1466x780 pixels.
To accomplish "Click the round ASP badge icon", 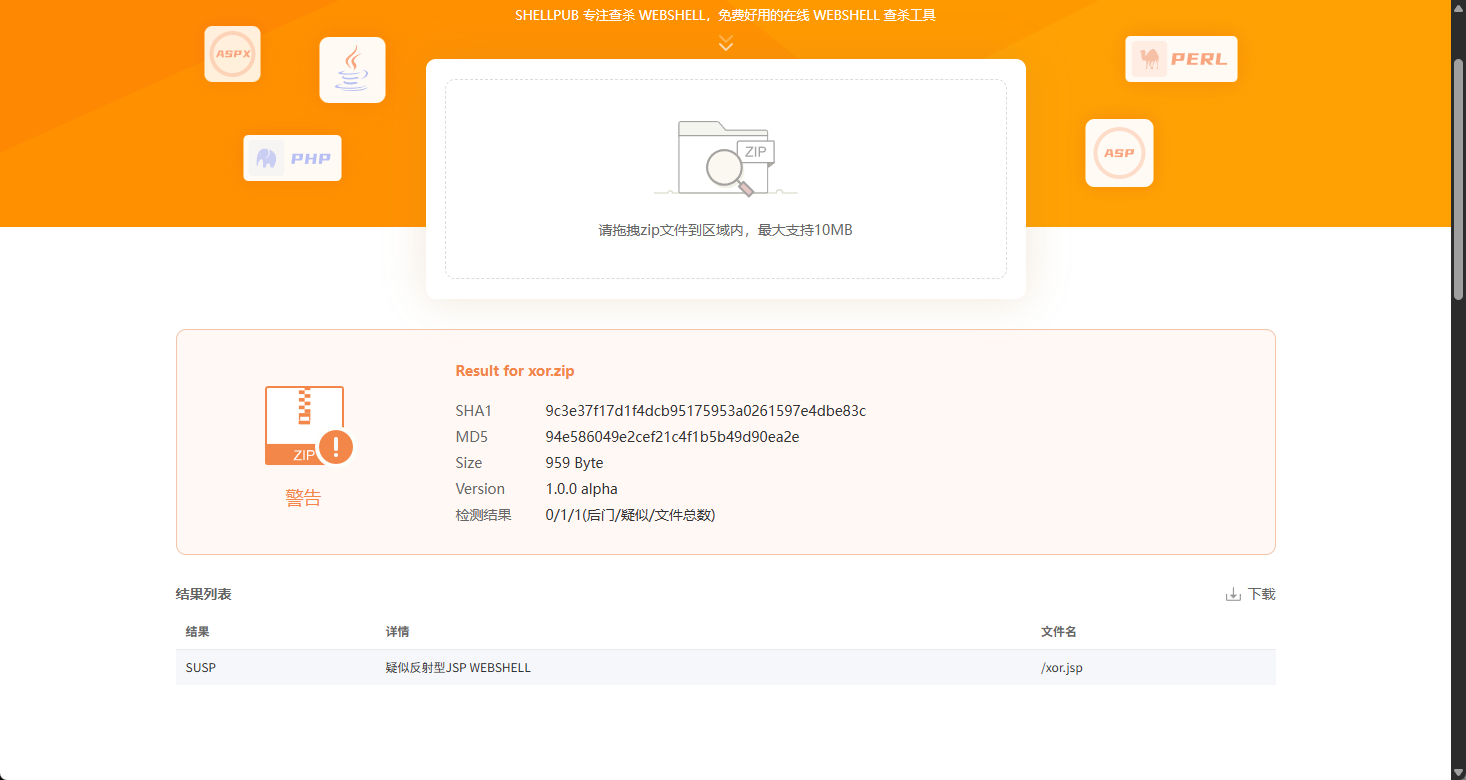I will pos(1119,153).
